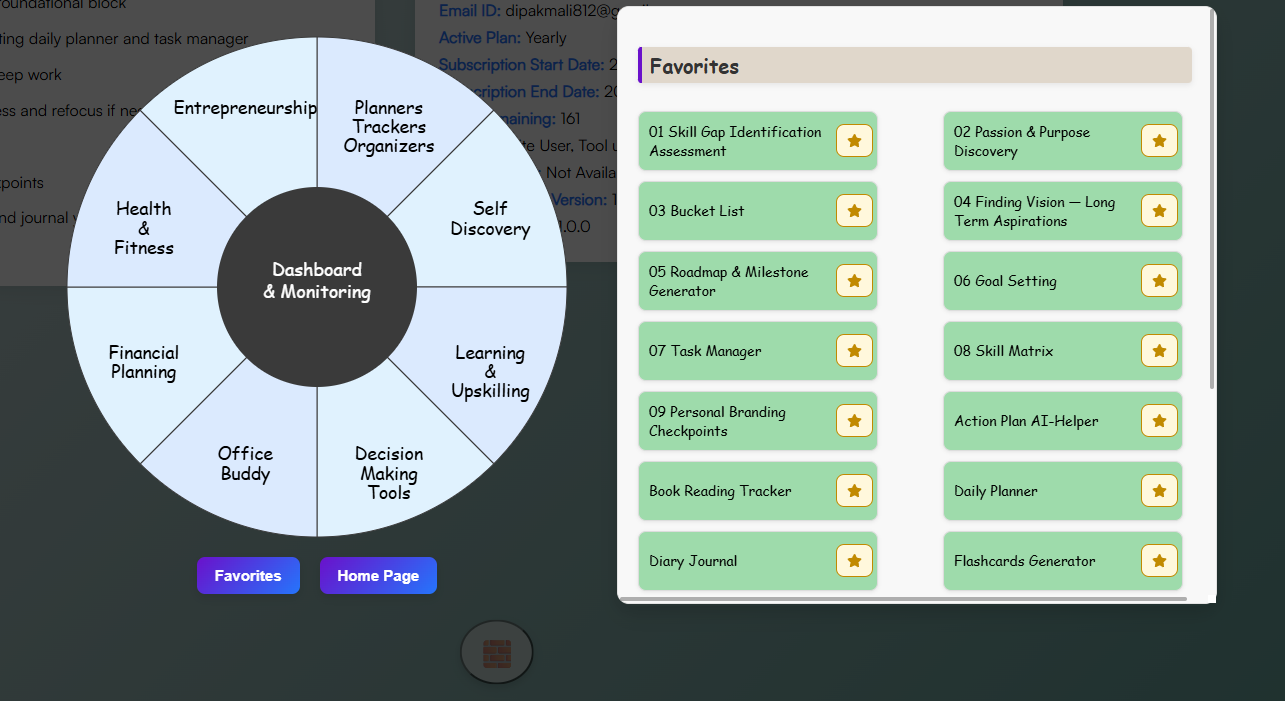Image resolution: width=1285 pixels, height=701 pixels.
Task: Click star beside 08 Skill Matrix
Action: pos(1159,351)
